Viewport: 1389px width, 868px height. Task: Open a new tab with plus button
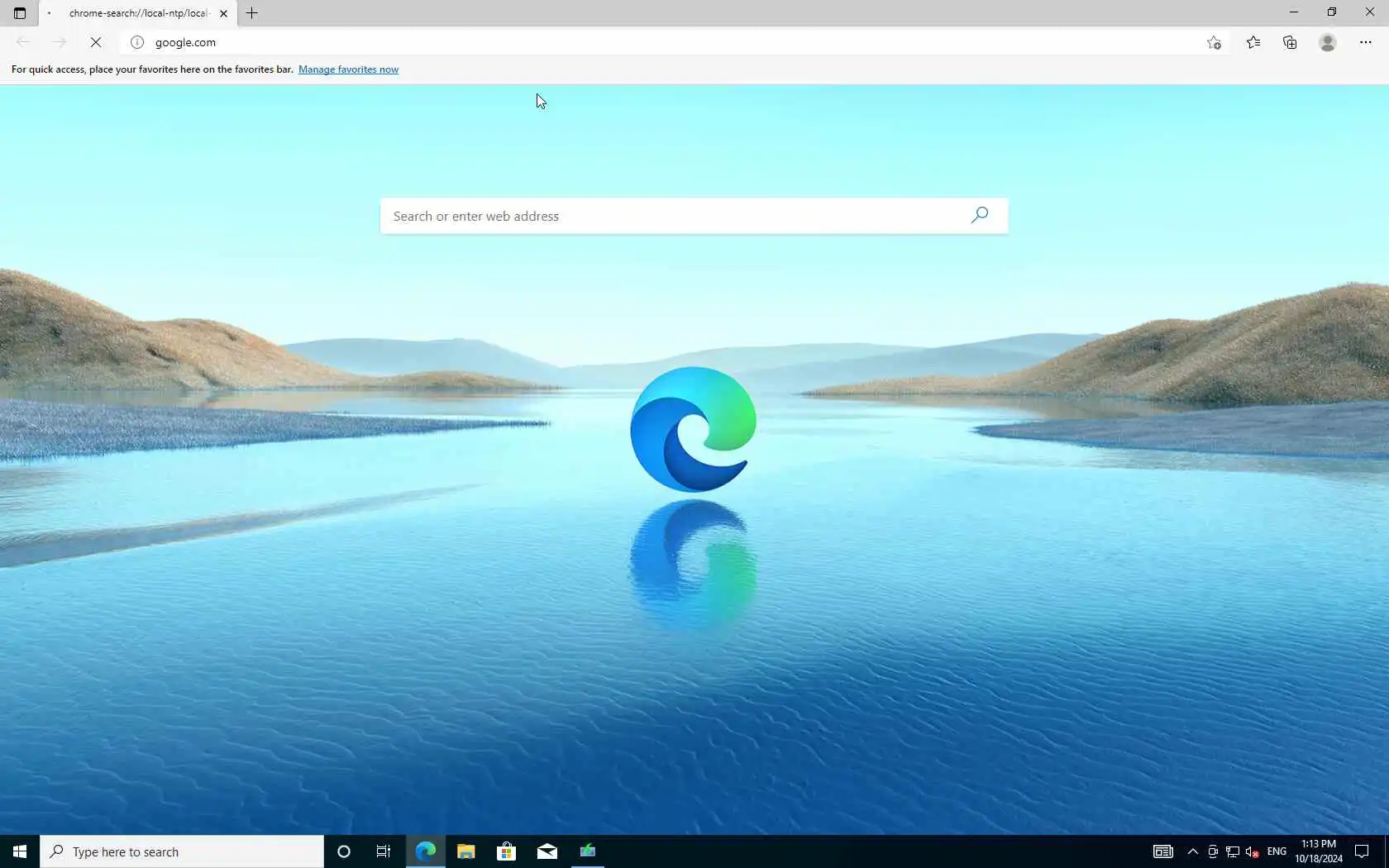[252, 13]
